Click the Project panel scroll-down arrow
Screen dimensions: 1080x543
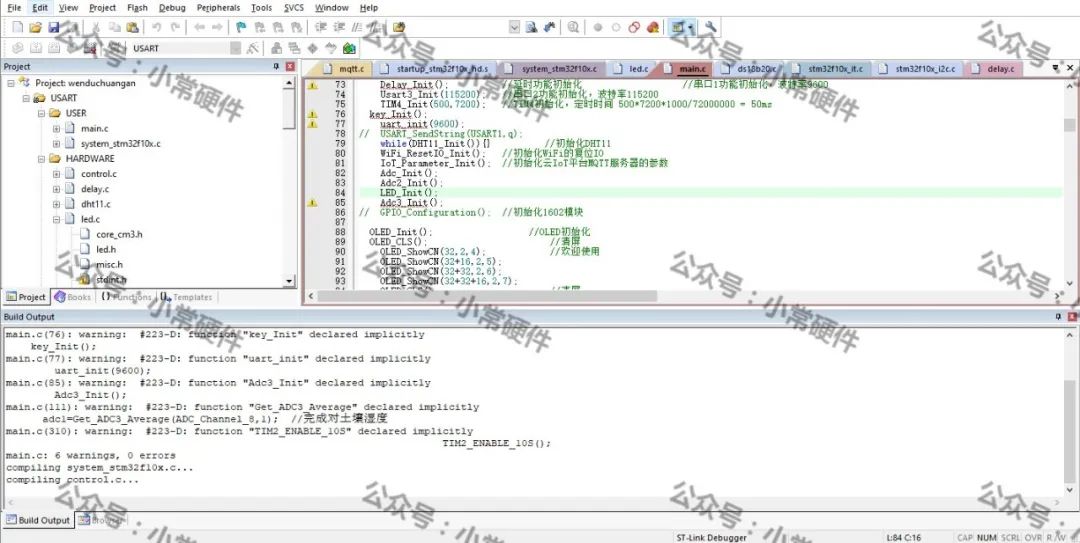[289, 281]
